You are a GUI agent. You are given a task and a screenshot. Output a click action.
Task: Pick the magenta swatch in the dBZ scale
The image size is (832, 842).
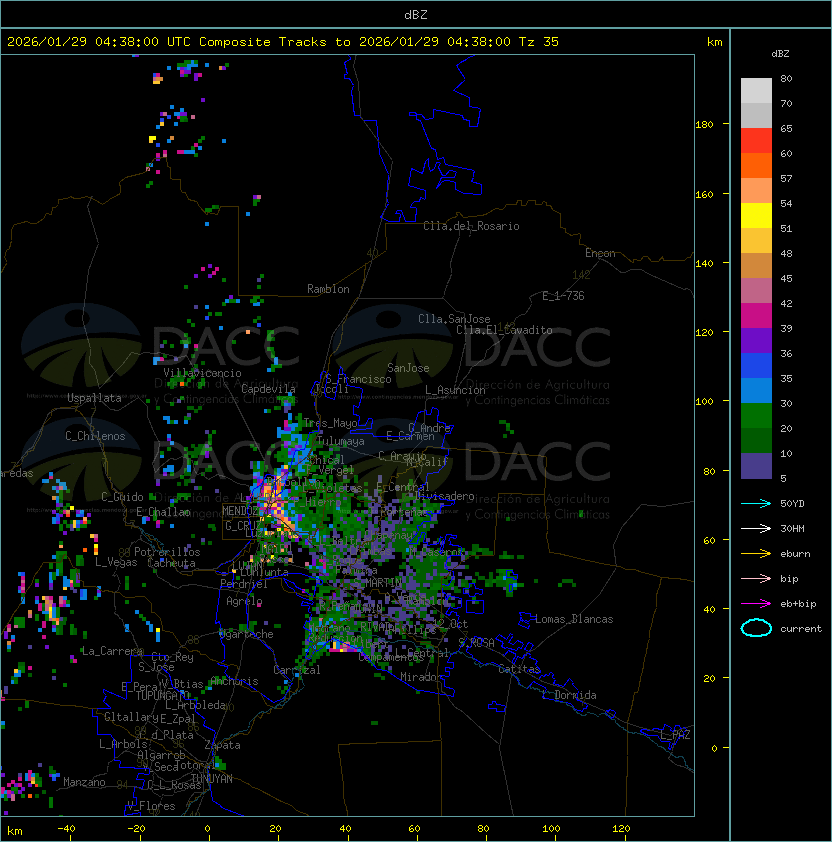[756, 315]
